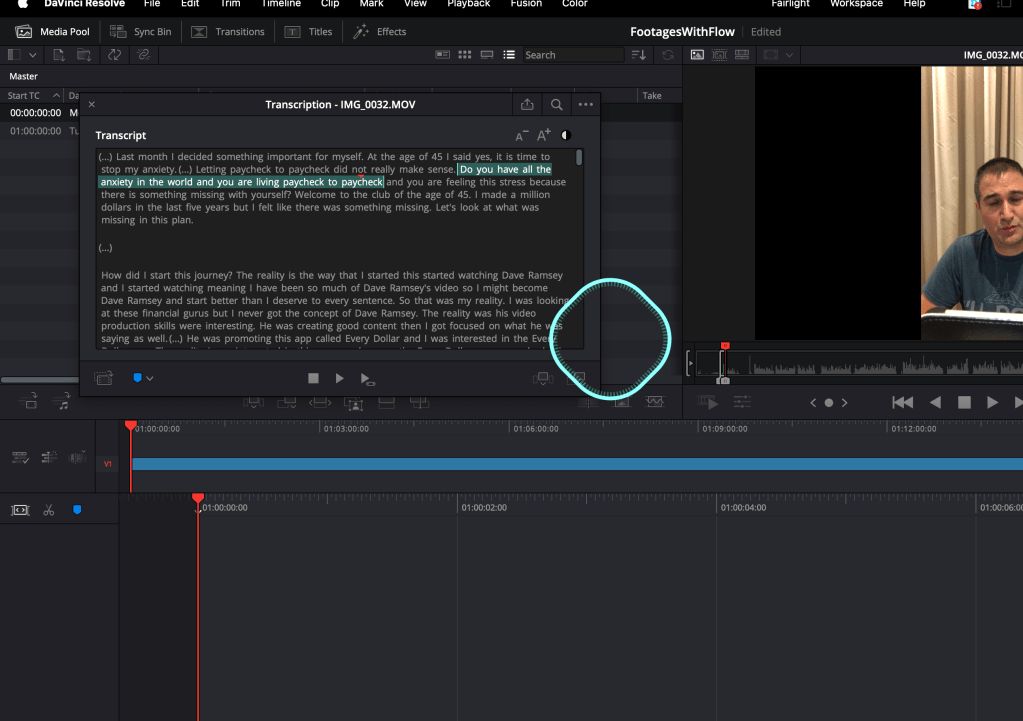The height and width of the screenshot is (721, 1023).
Task: Click the create subclip icon in Transcription window
Action: point(104,378)
